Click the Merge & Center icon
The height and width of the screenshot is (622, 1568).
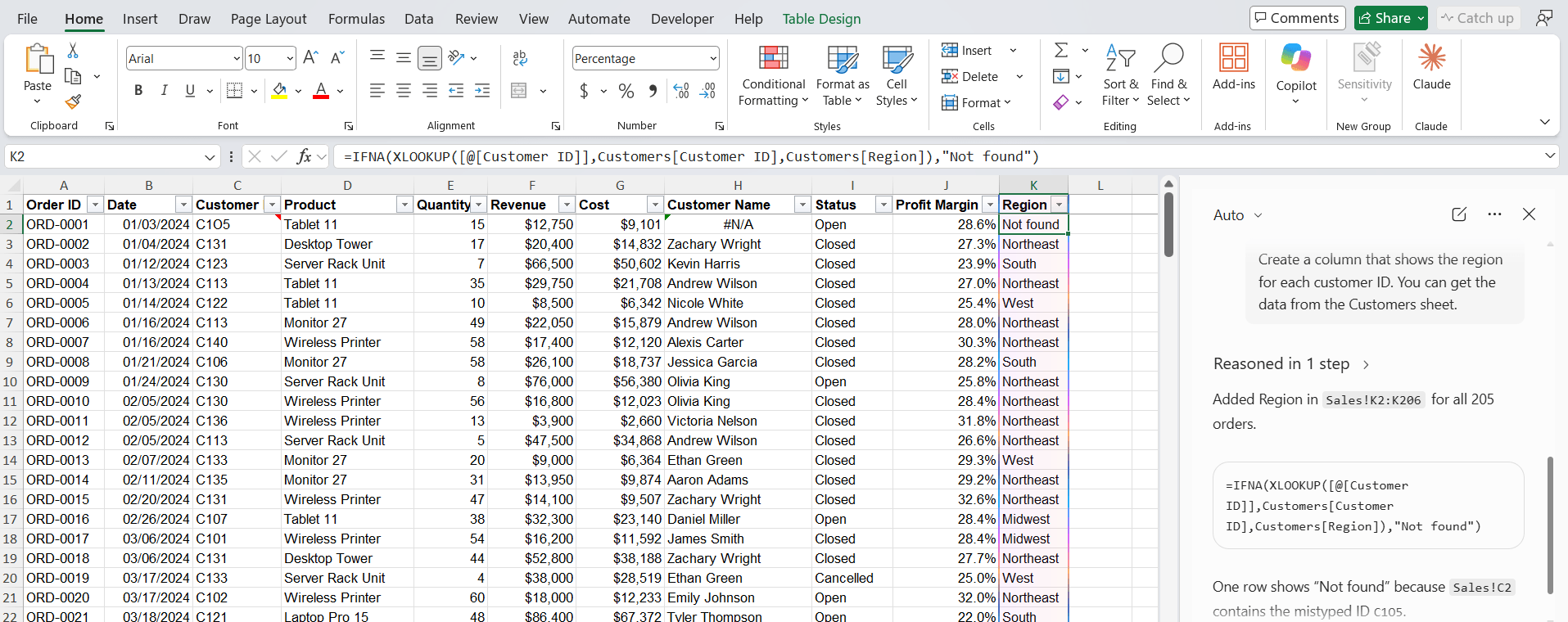[x=519, y=90]
